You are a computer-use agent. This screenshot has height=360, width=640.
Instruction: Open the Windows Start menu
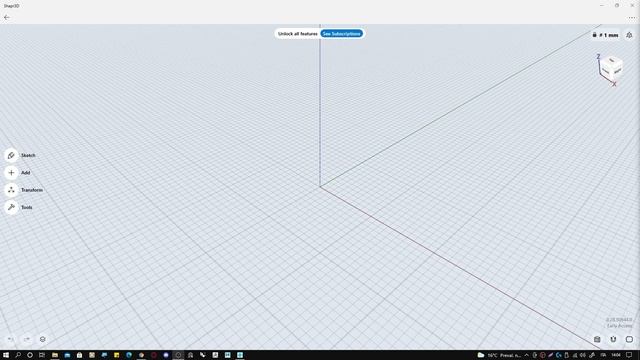click(6, 355)
